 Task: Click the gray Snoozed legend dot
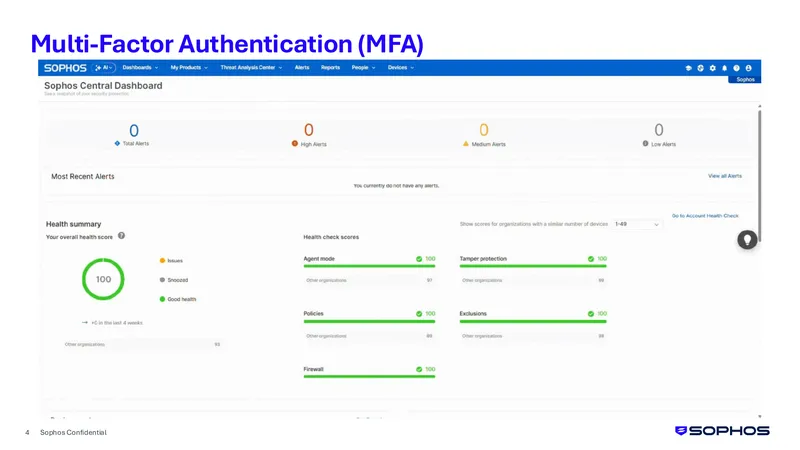162,280
